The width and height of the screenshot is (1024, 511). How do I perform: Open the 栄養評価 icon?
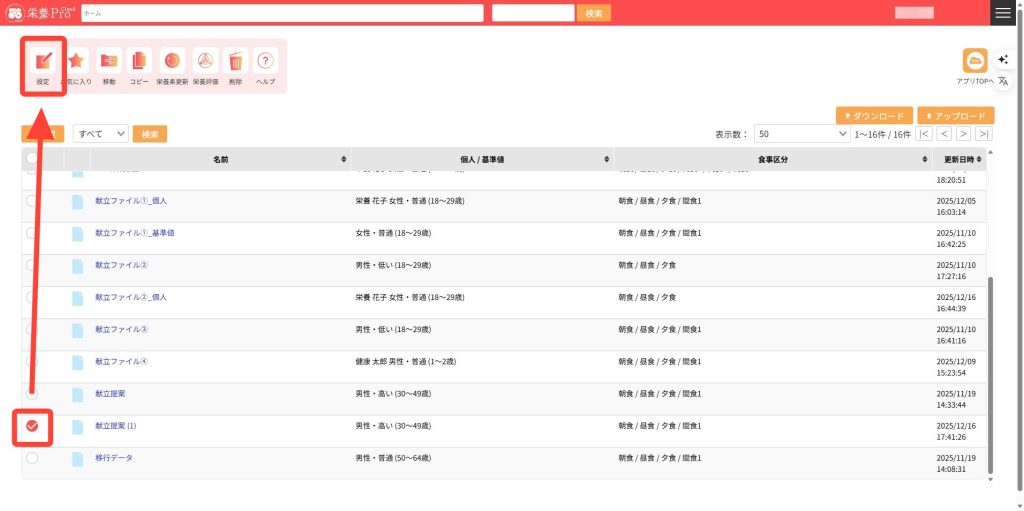click(x=204, y=62)
